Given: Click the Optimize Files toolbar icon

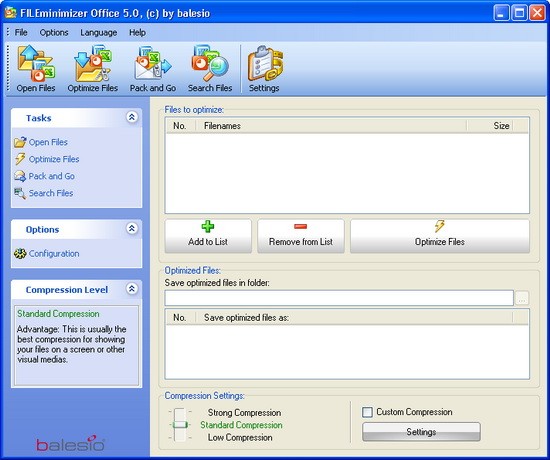Looking at the screenshot, I should pyautogui.click(x=93, y=69).
